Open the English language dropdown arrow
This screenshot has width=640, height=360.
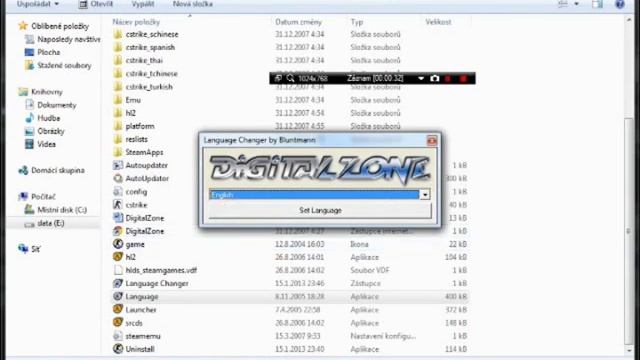click(x=425, y=195)
